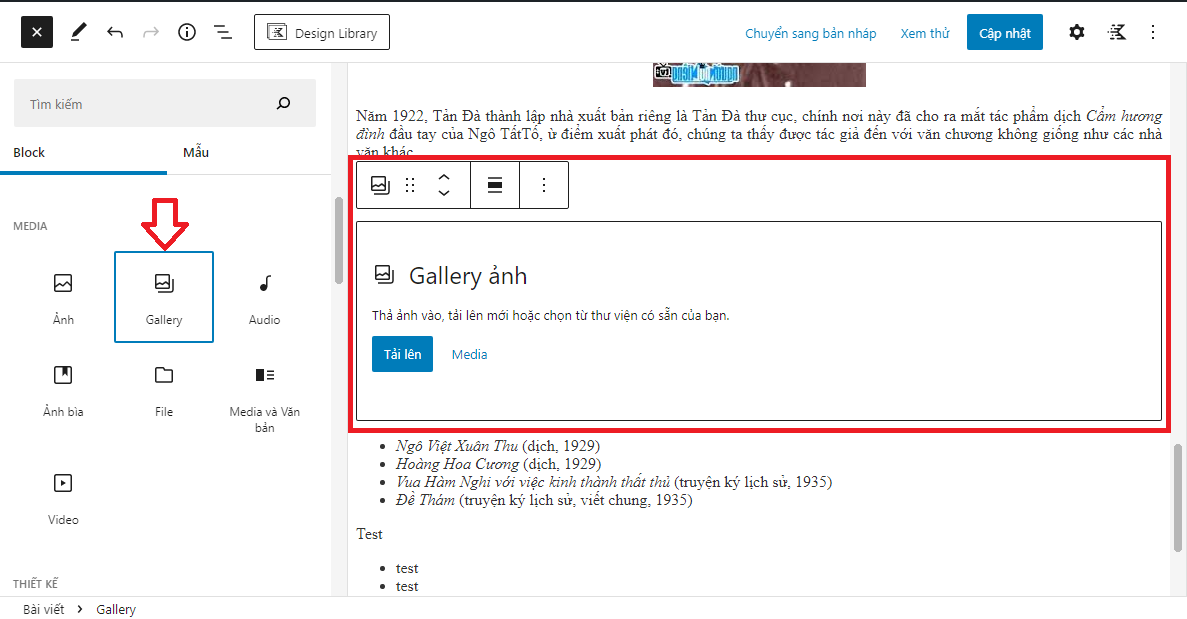Switch to the Block tab
The height and width of the screenshot is (619, 1187).
coord(29,153)
